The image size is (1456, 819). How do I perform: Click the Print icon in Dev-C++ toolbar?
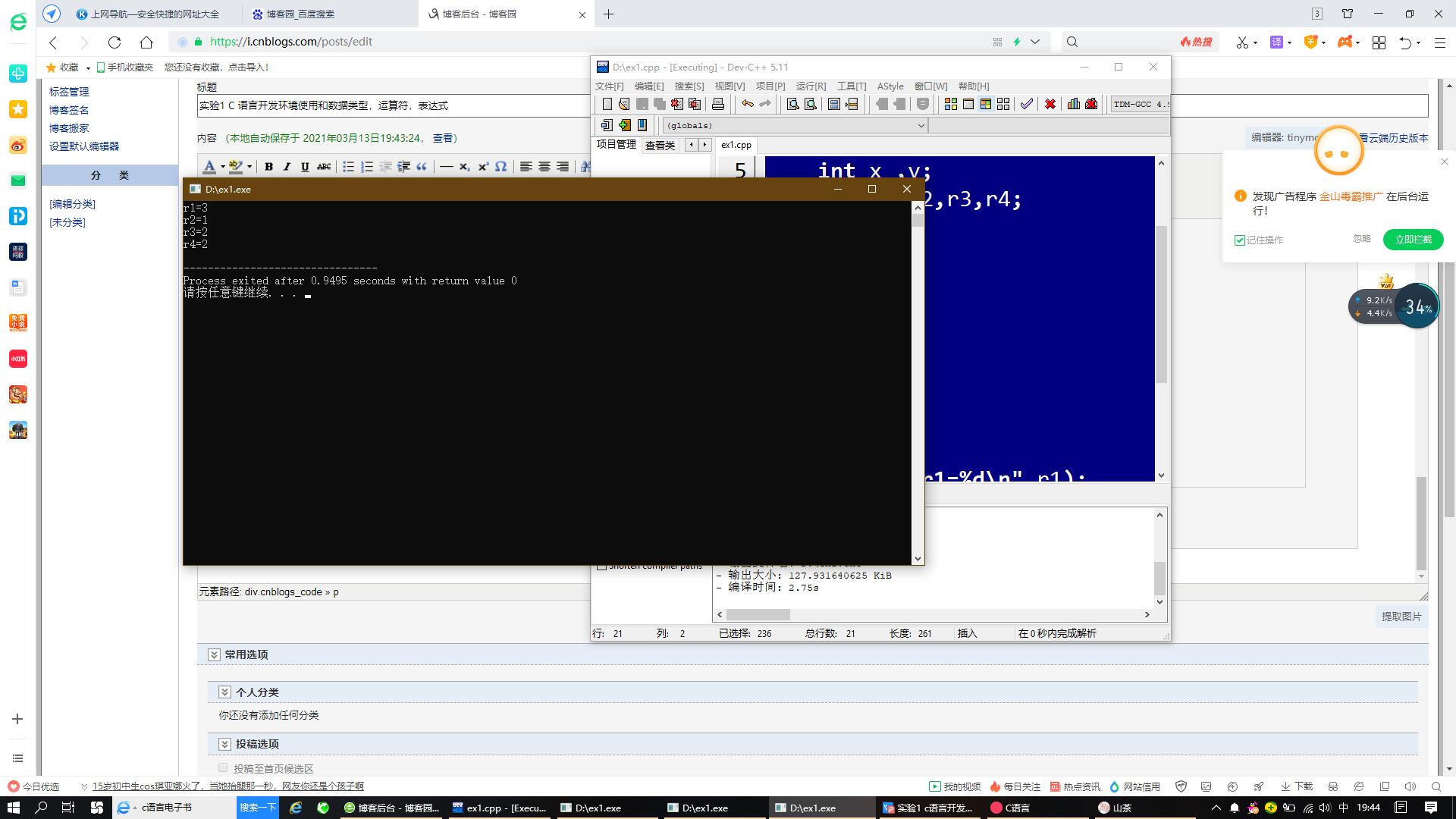point(718,104)
